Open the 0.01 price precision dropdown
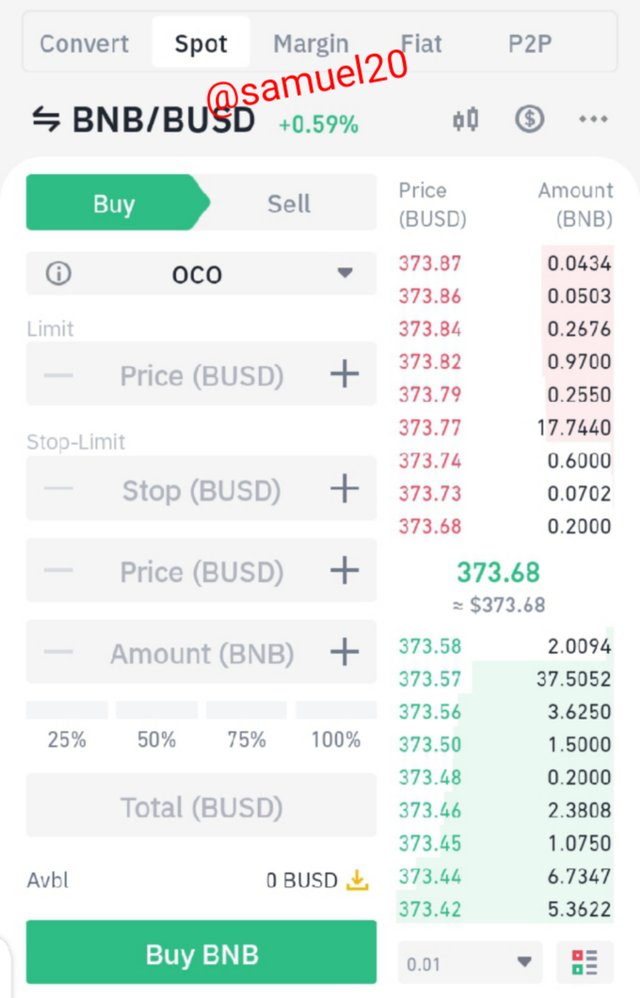 click(x=470, y=962)
